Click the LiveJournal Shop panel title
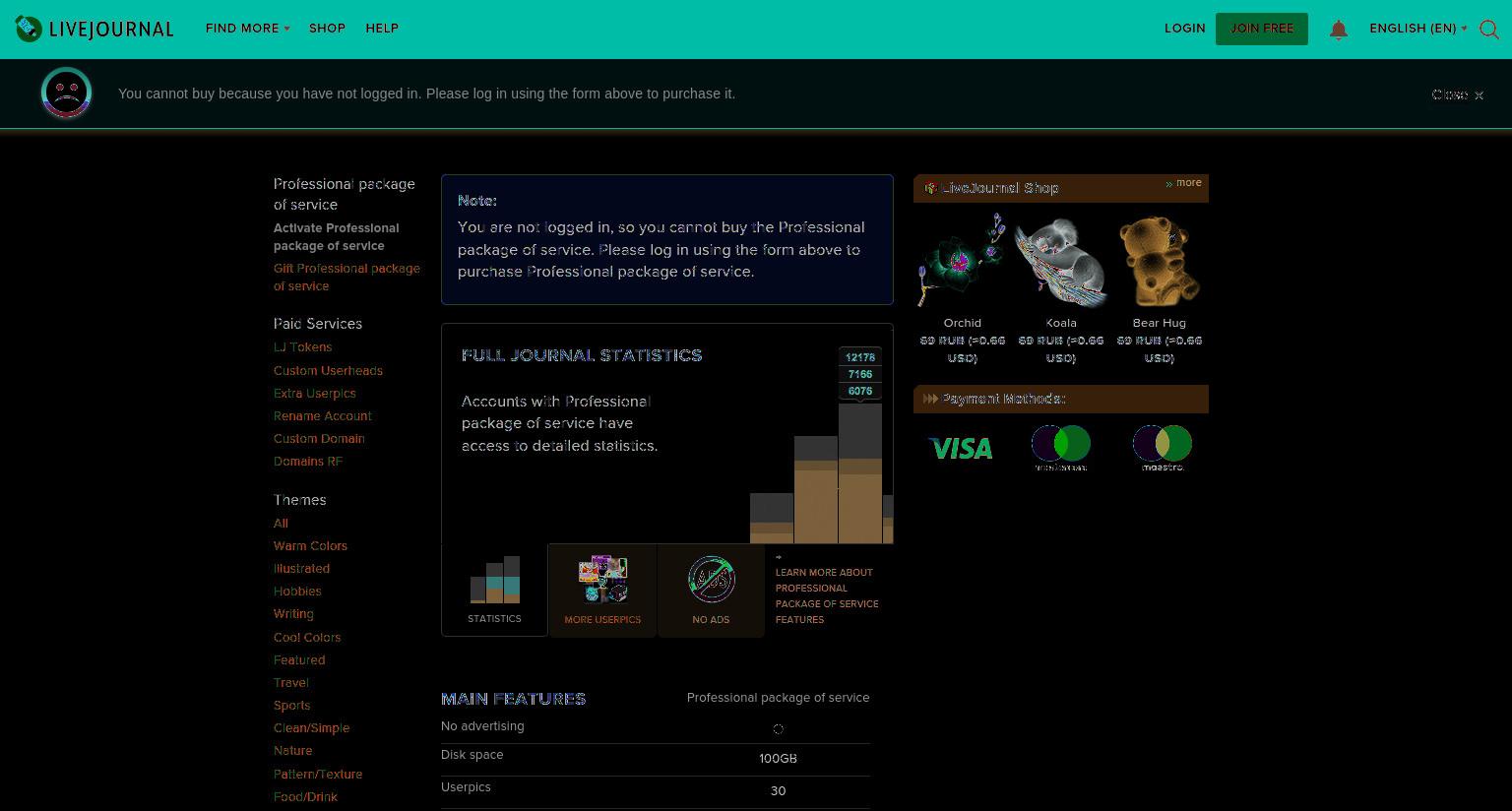This screenshot has height=811, width=1512. pos(999,188)
